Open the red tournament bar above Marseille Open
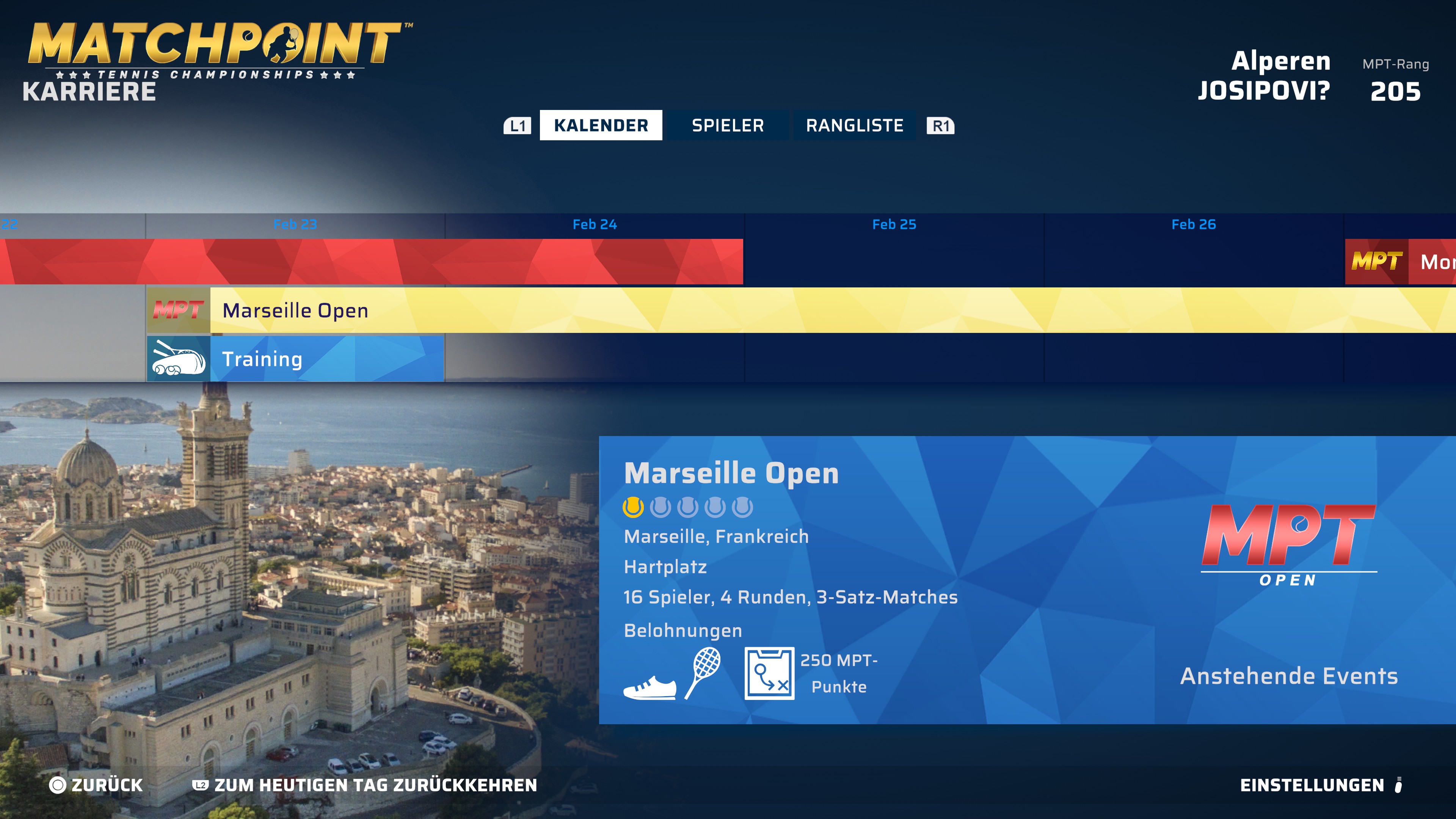Screen dimensions: 1456x819 coord(367,262)
